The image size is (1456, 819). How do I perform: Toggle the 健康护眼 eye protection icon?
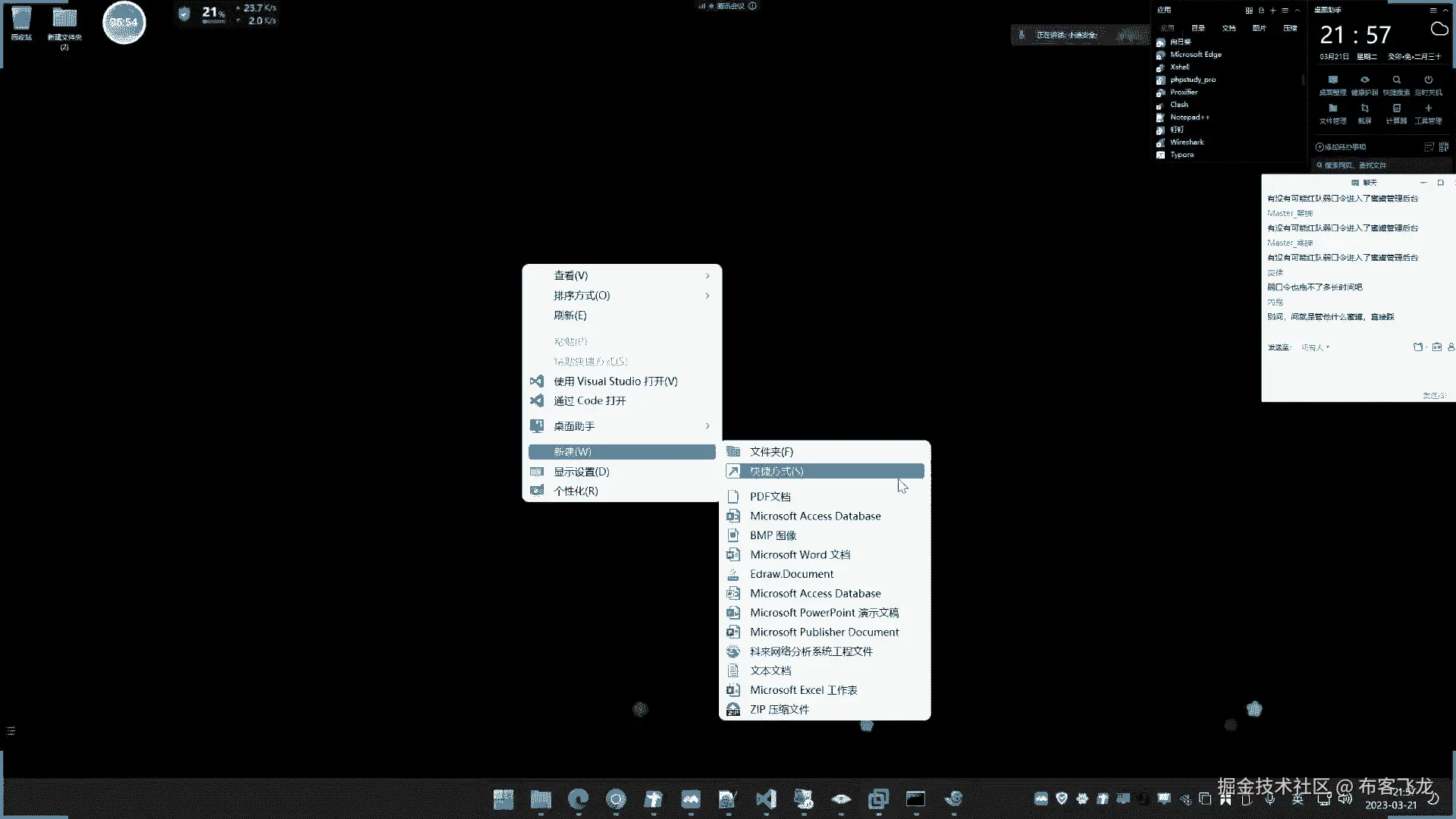click(1364, 80)
